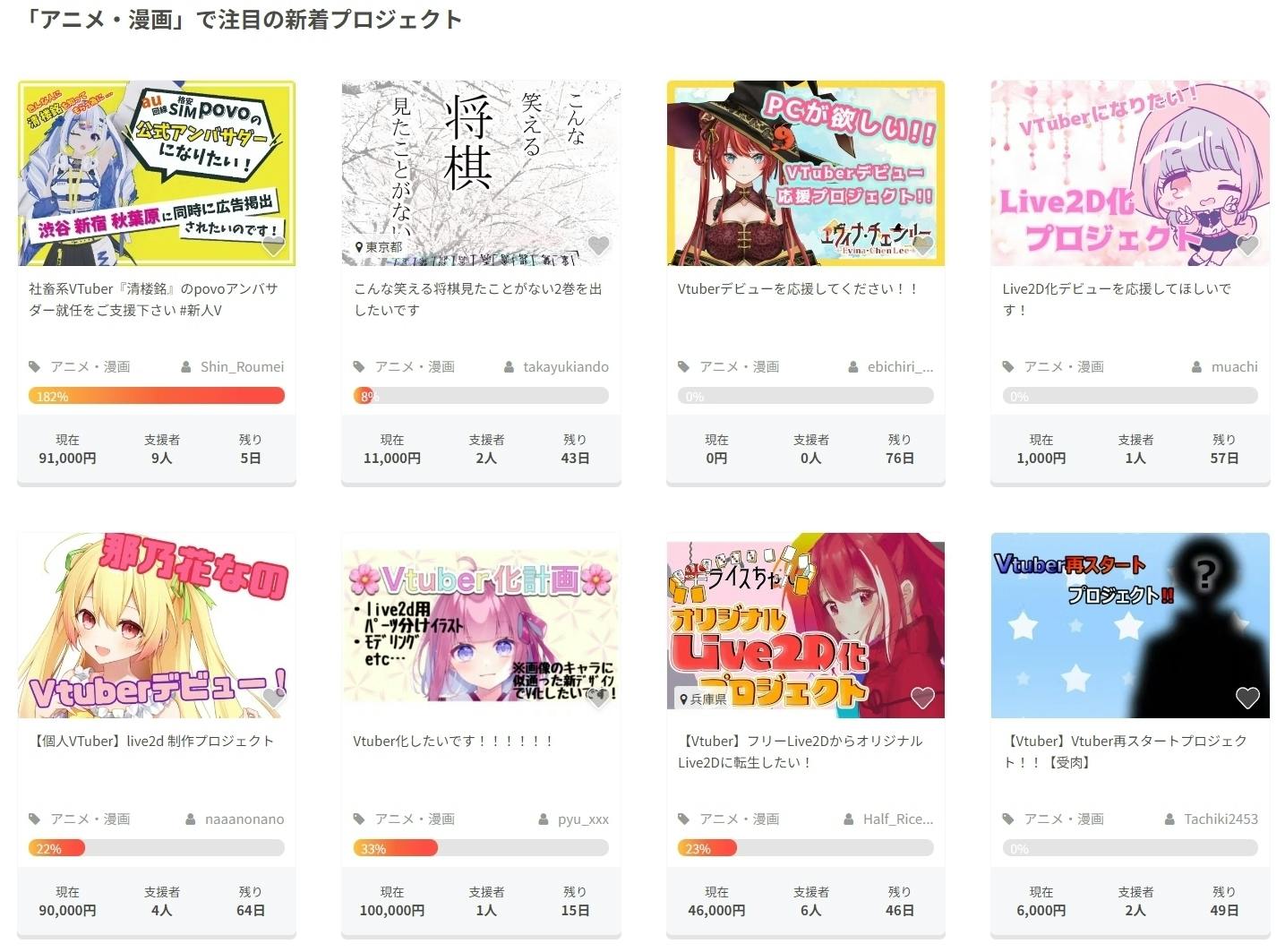The height and width of the screenshot is (952, 1285).
Task: Like the Vtuber再スタート project via heart icon
Action: click(1247, 697)
